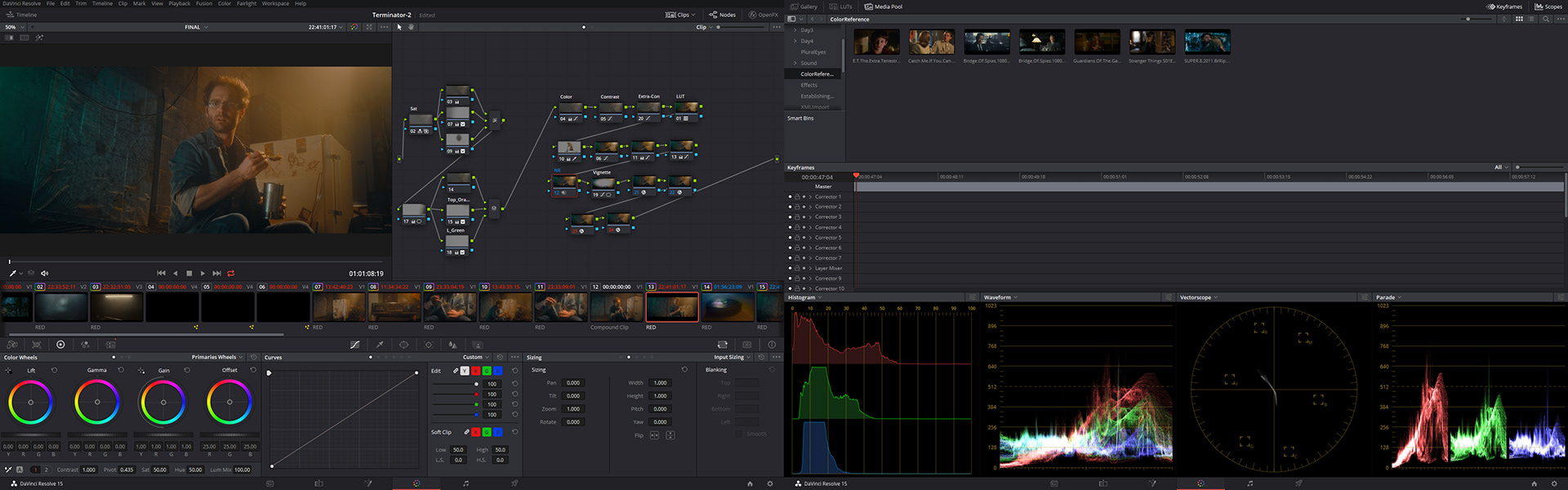The image size is (1568, 490).
Task: Open the Primaries Wheels mode dropdown
Action: pyautogui.click(x=217, y=357)
